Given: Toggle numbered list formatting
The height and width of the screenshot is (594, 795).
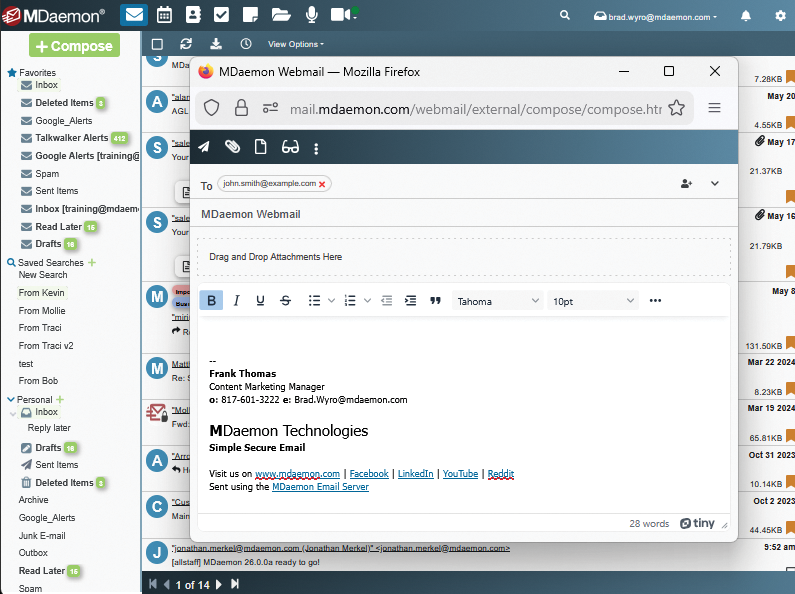Looking at the screenshot, I should (350, 301).
